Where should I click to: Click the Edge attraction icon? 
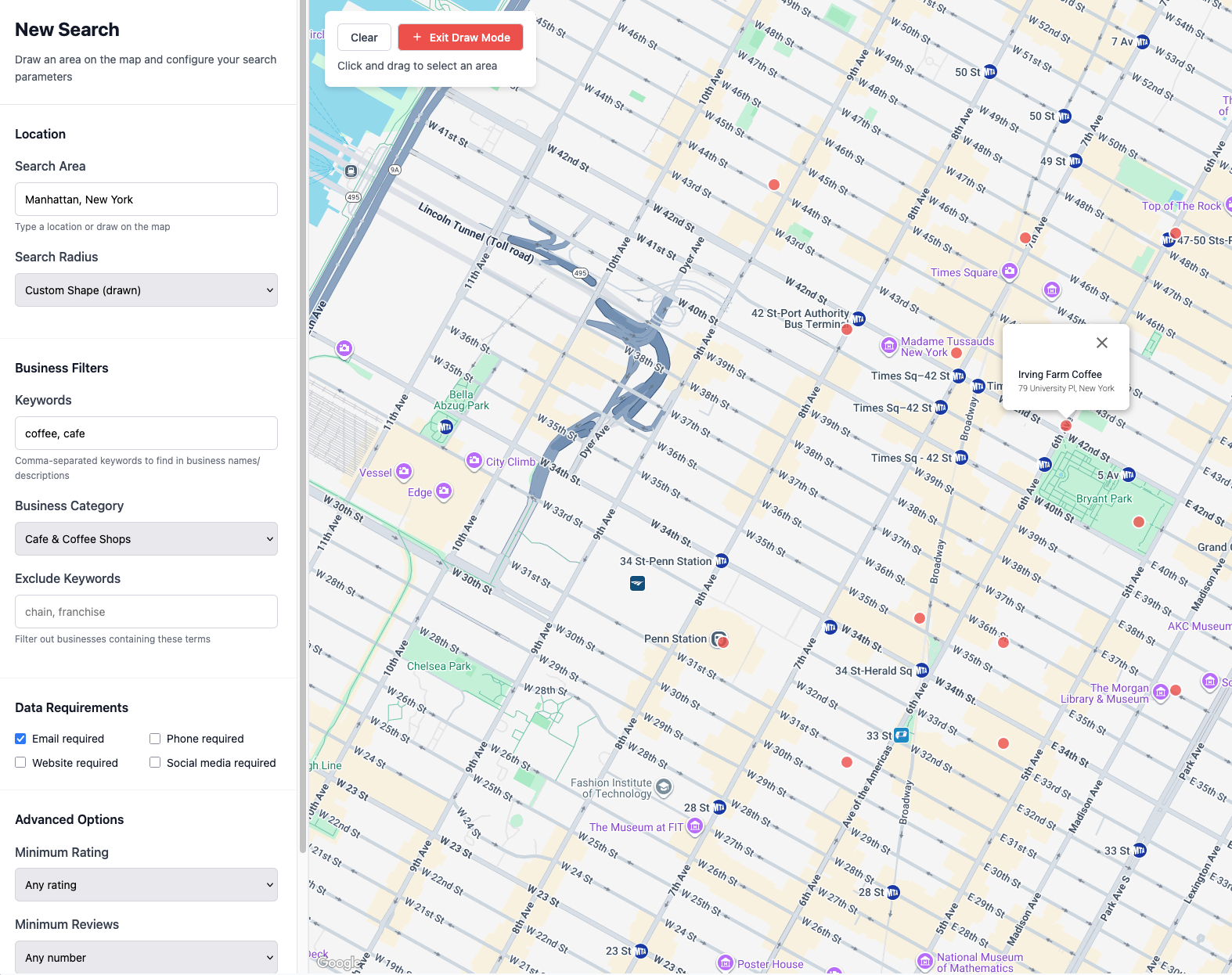click(x=444, y=491)
